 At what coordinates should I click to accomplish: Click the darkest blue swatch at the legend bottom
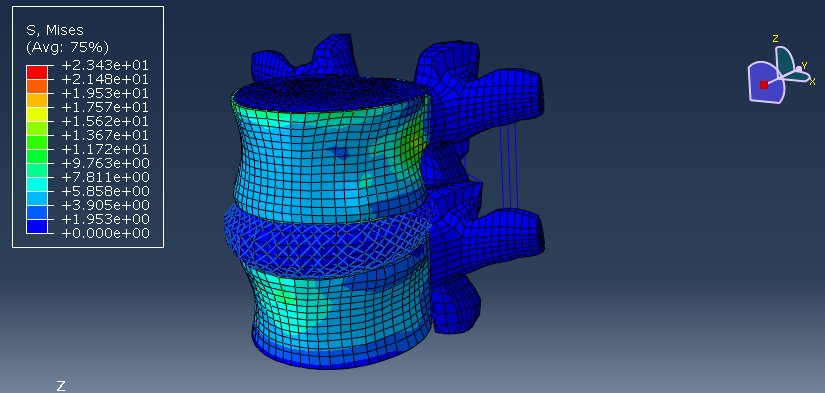click(x=37, y=226)
